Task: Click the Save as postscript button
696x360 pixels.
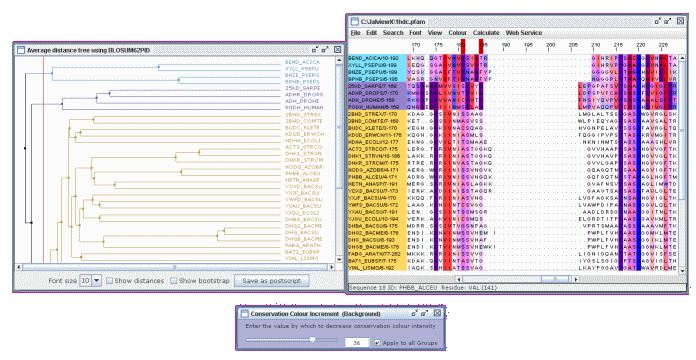Action: coord(272,281)
